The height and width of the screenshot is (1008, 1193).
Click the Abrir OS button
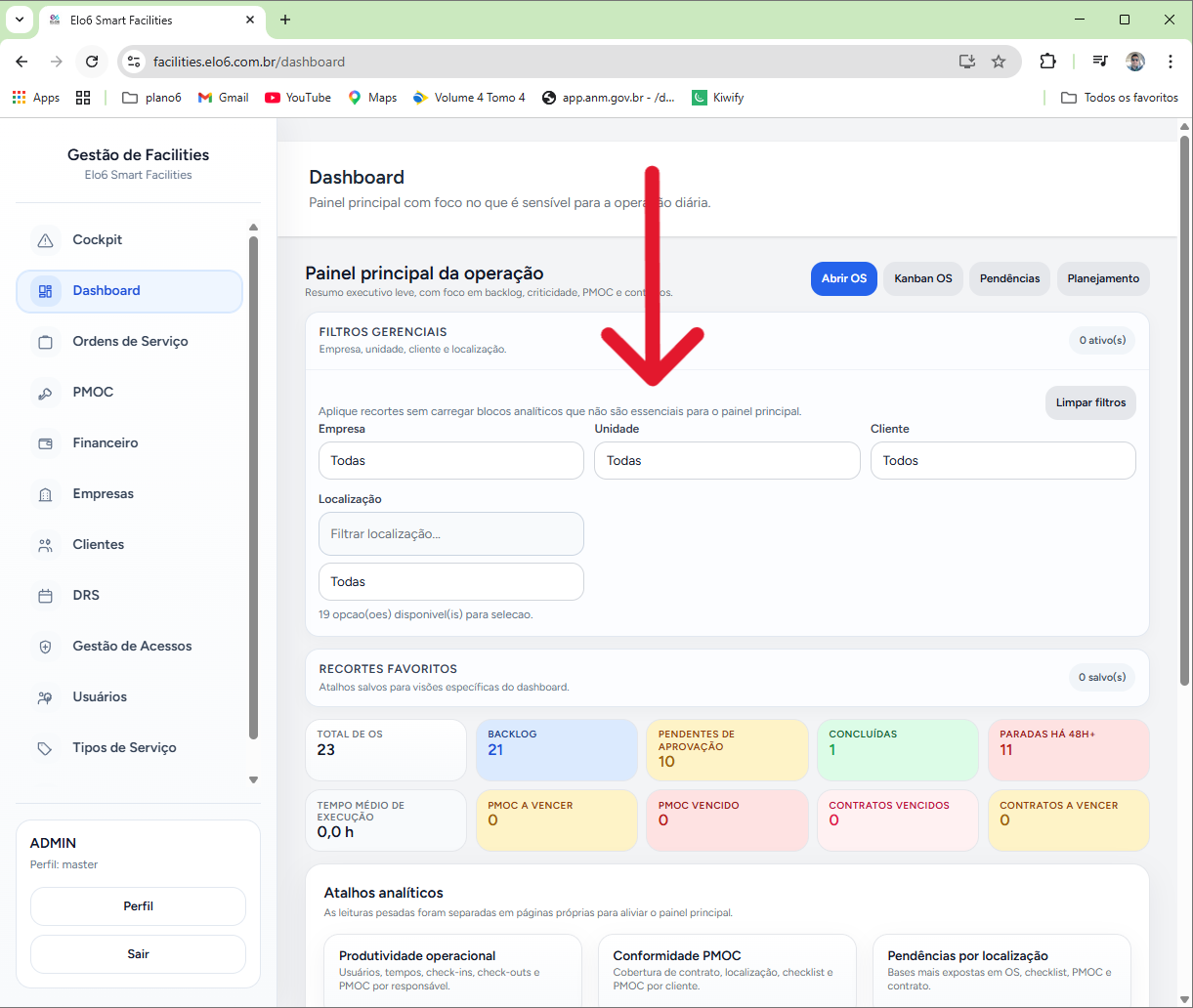[x=844, y=278]
